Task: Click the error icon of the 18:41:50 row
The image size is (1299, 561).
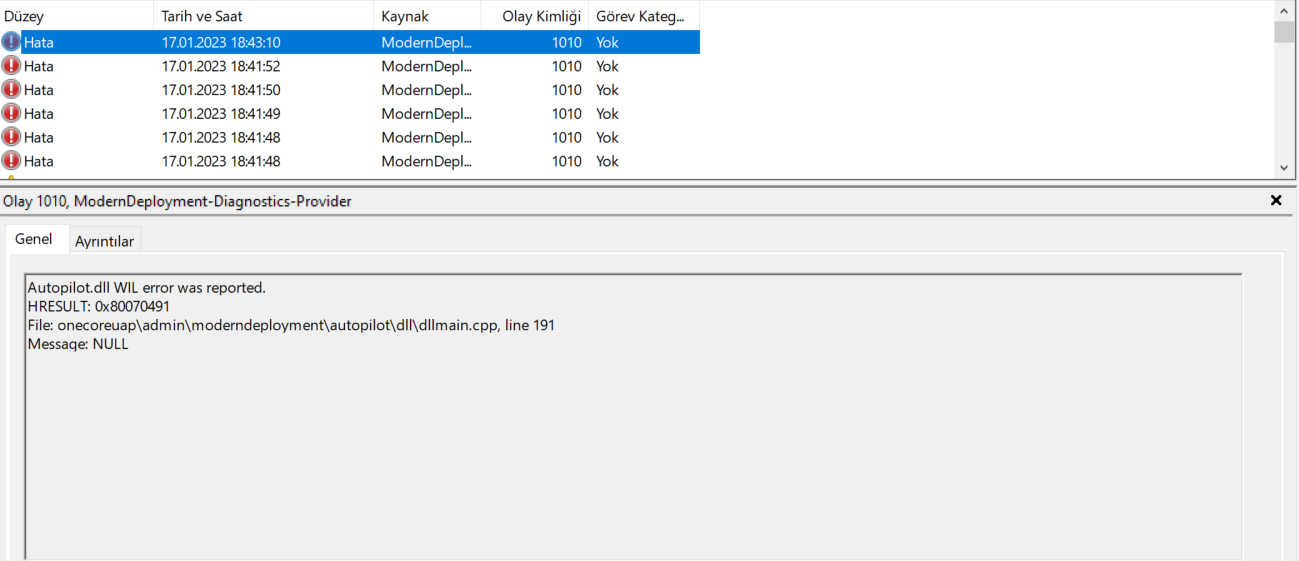Action: click(11, 90)
